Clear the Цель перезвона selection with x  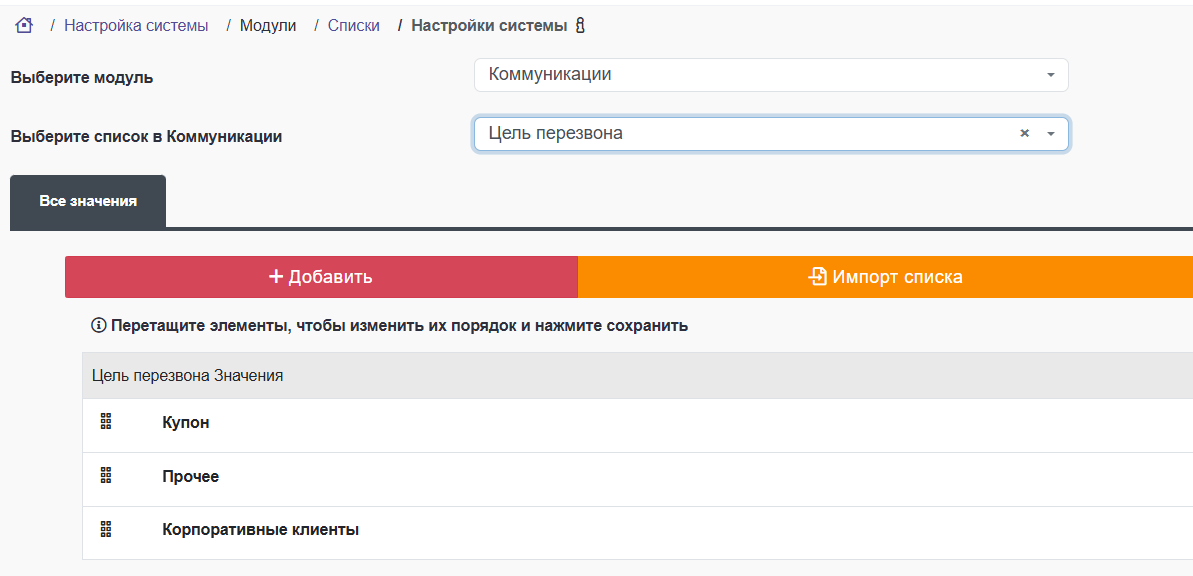click(1024, 133)
